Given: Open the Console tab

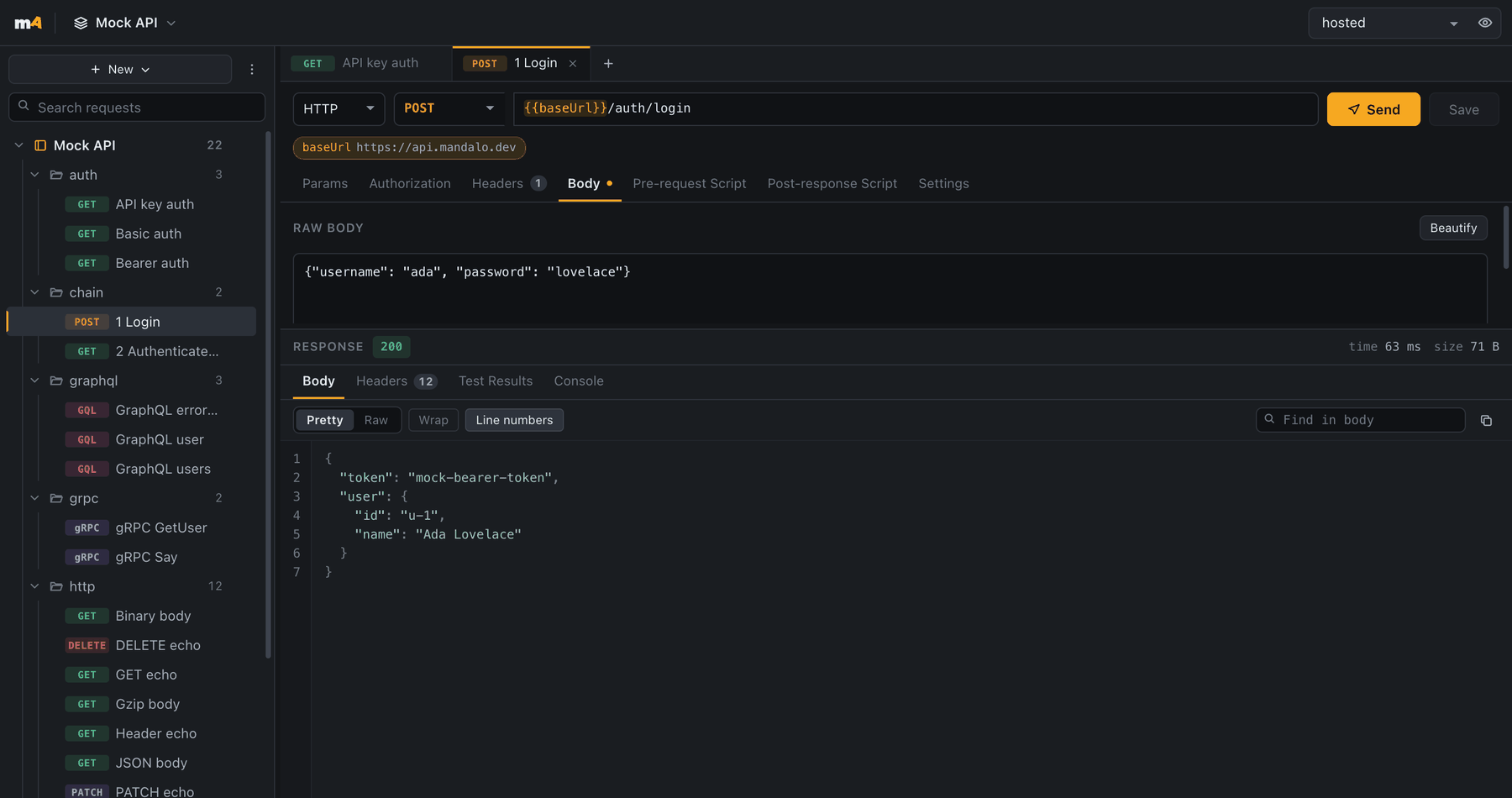Looking at the screenshot, I should point(579,381).
